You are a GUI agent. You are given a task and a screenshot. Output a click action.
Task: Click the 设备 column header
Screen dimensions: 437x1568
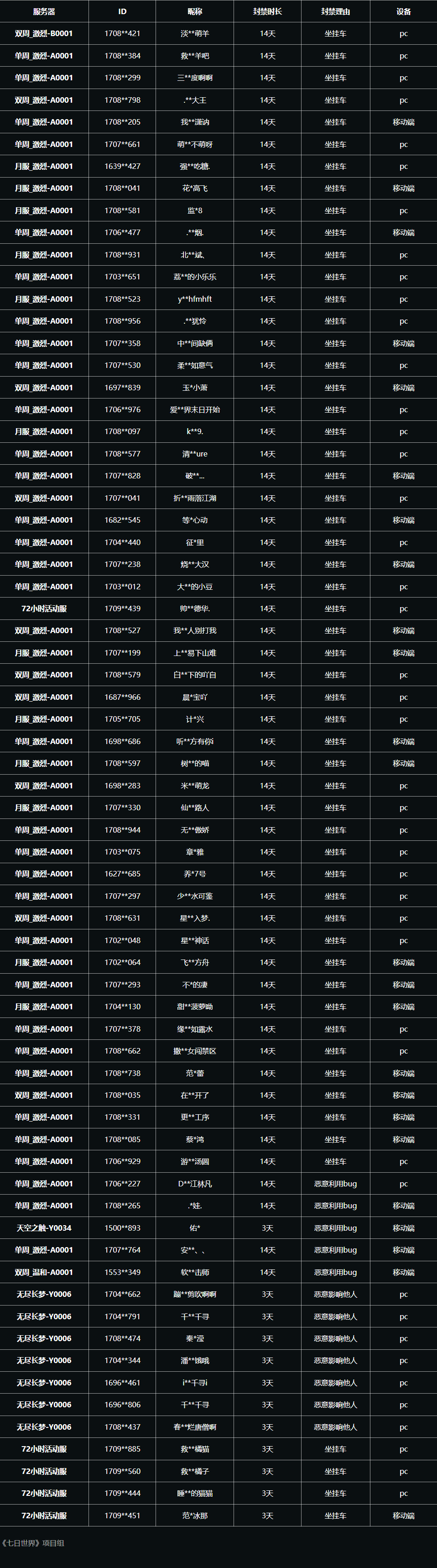point(404,11)
